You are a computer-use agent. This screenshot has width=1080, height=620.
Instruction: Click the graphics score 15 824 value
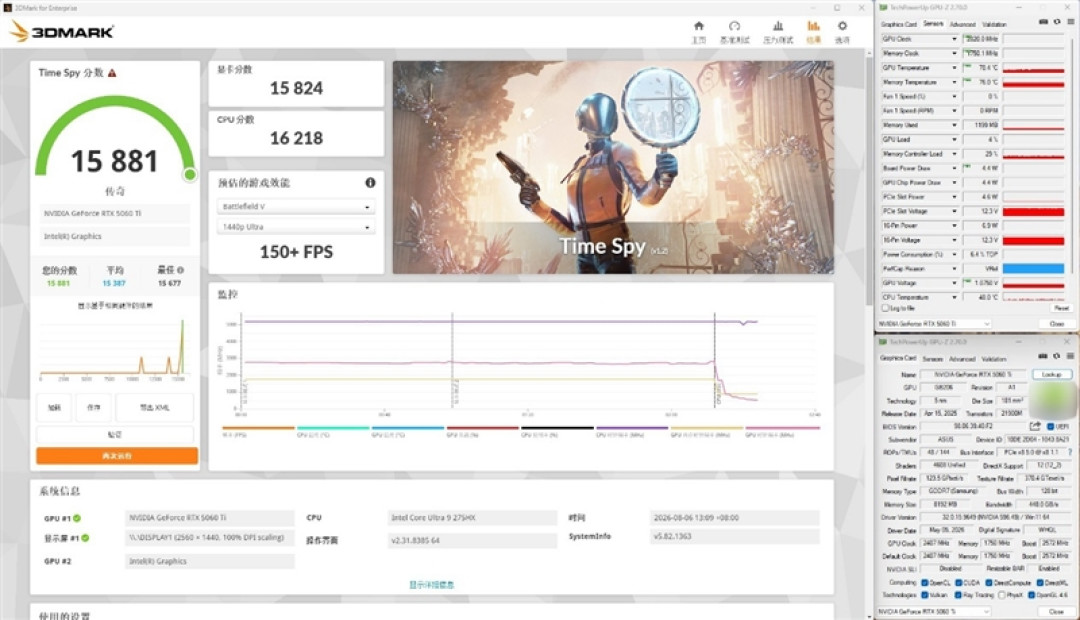(x=296, y=88)
